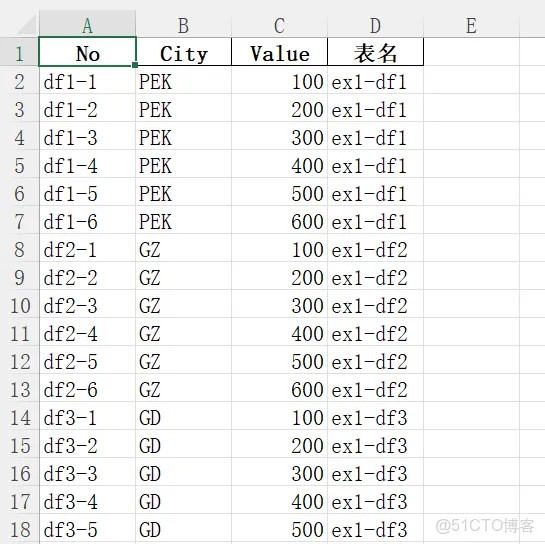Click value 100 in row 2
The height and width of the screenshot is (544, 545).
click(279, 80)
